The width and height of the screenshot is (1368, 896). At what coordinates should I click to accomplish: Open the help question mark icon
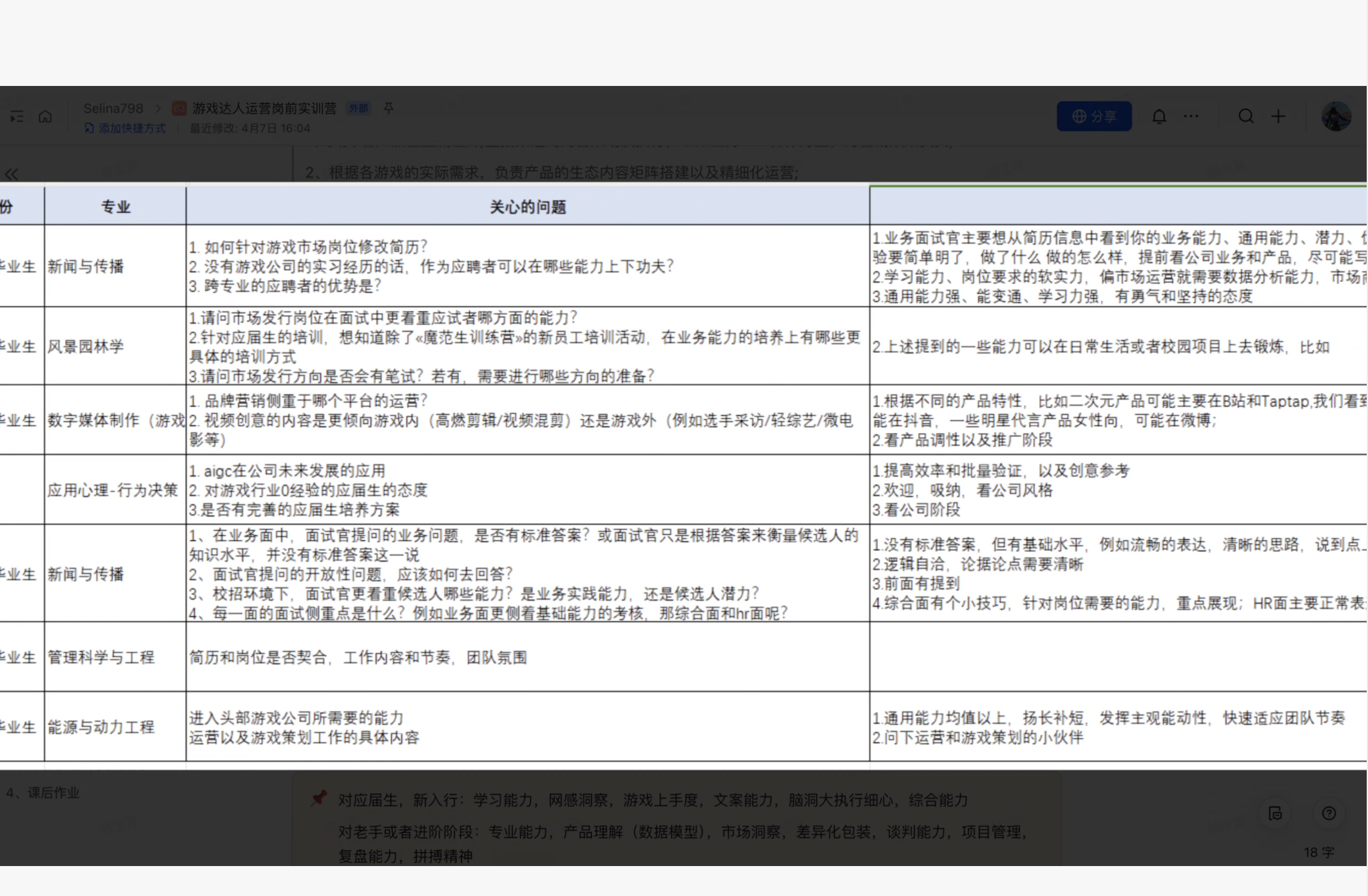[x=1329, y=813]
